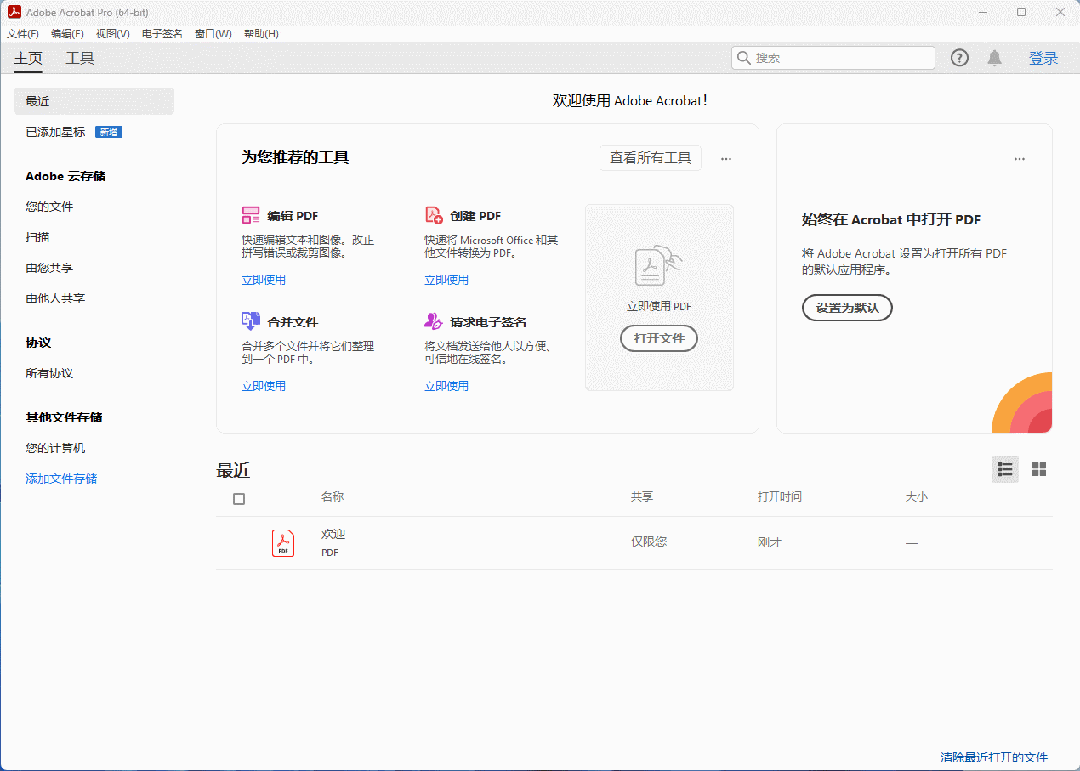Screen dimensions: 1080x771
Task: Sort recent list by 共享 column
Action: [x=641, y=496]
